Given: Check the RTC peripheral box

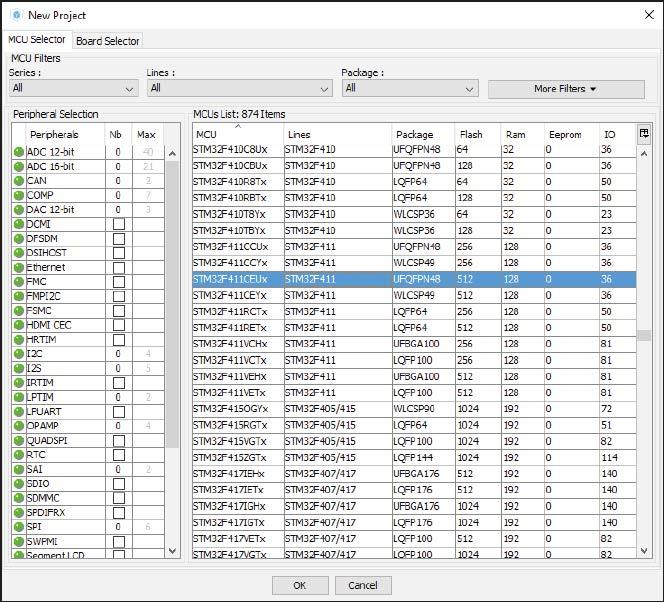Looking at the screenshot, I should (x=119, y=455).
